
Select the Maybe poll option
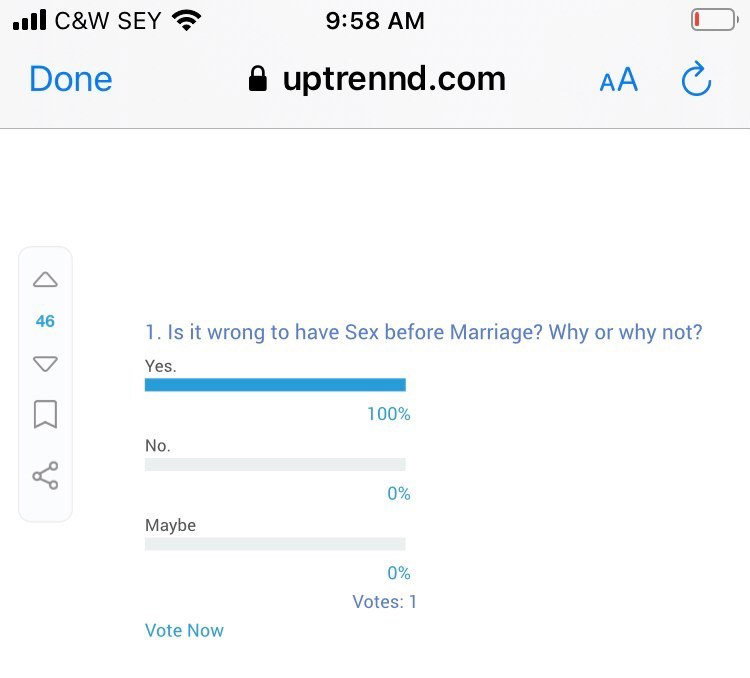coord(170,525)
